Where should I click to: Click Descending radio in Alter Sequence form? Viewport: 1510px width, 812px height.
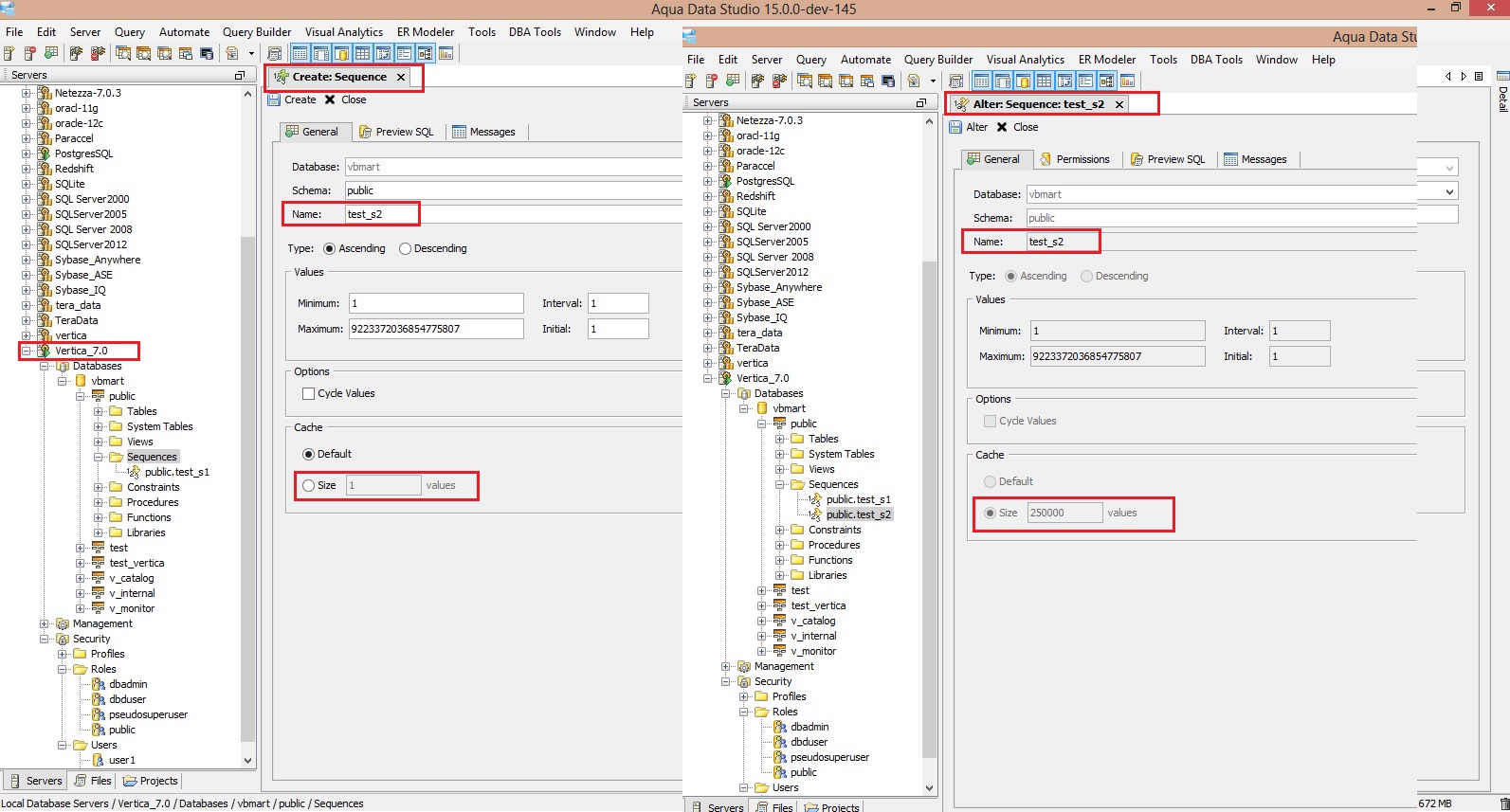click(1086, 276)
